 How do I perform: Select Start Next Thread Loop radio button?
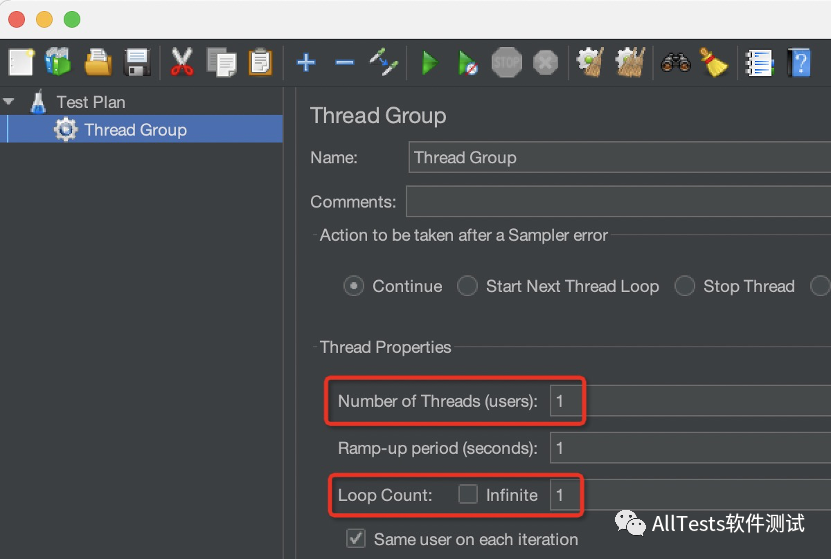[x=467, y=286]
